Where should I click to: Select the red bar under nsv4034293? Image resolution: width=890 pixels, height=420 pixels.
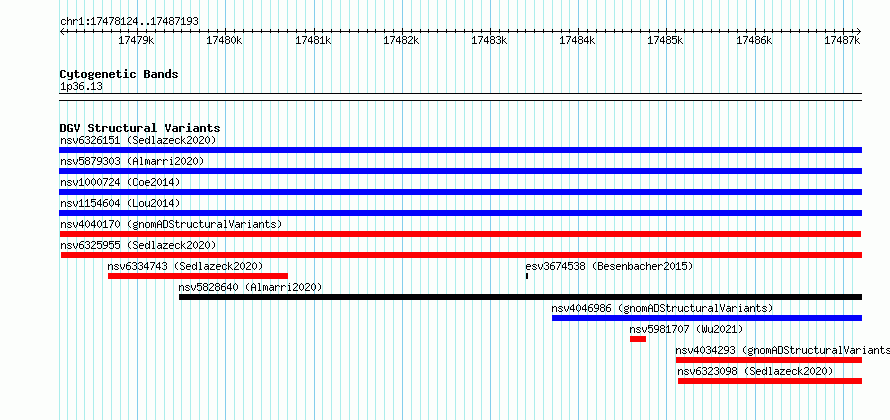click(769, 360)
